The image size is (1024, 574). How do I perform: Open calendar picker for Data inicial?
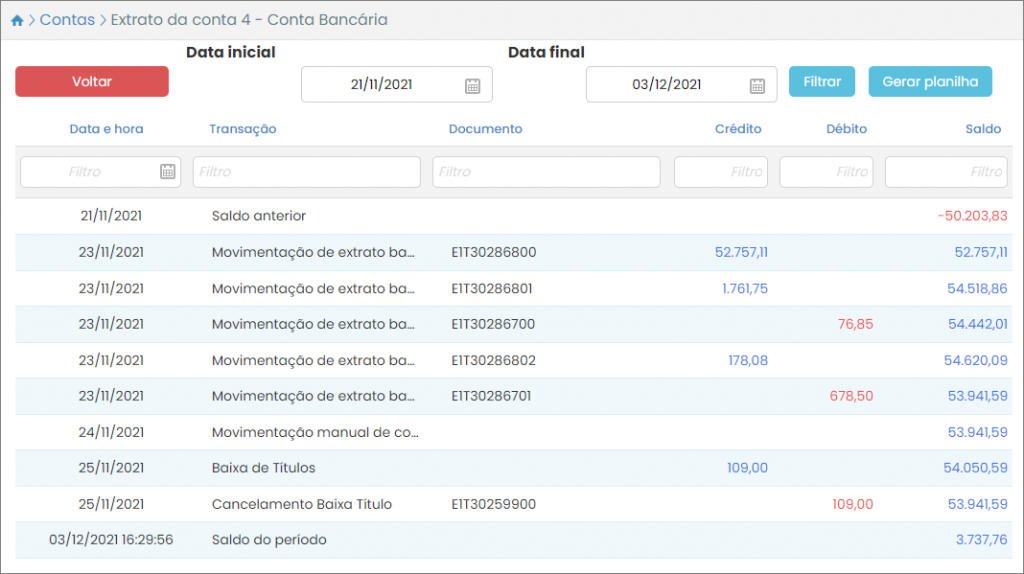tap(473, 86)
